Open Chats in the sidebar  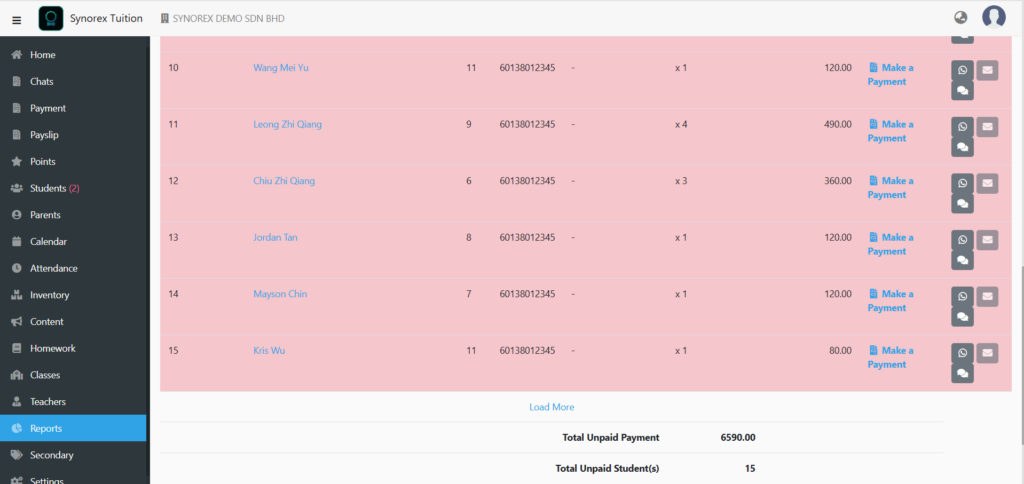click(73, 82)
